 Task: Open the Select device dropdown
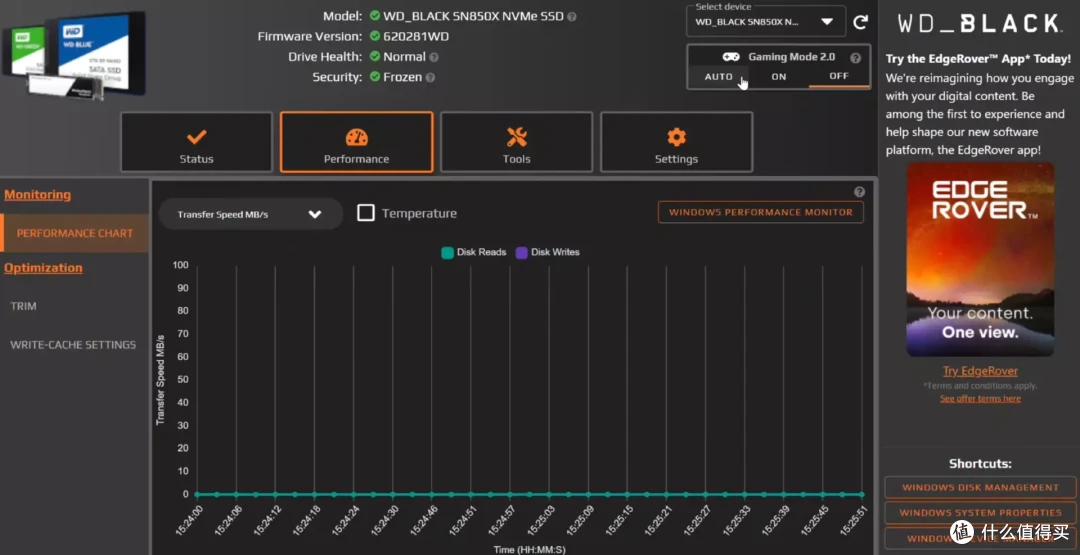click(x=766, y=22)
